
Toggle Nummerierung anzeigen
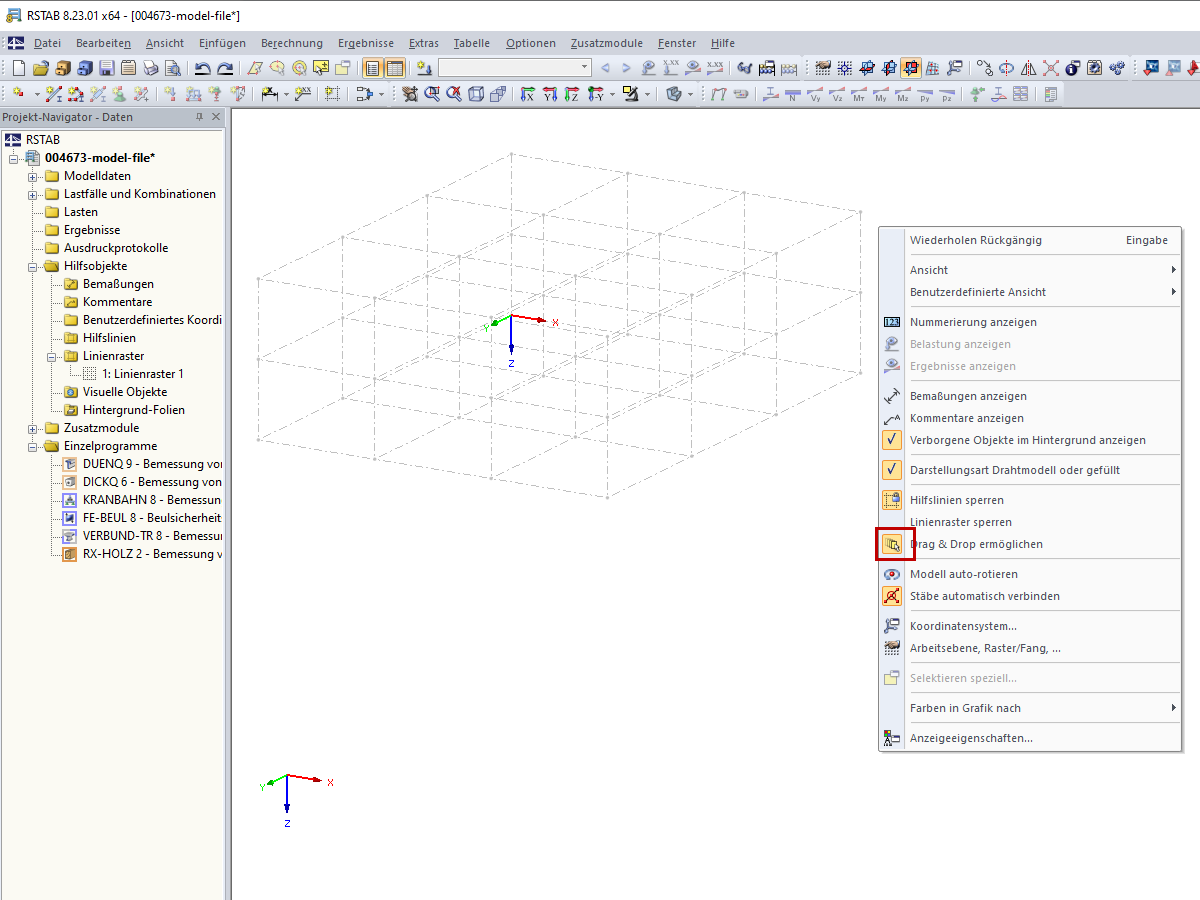1030,322
